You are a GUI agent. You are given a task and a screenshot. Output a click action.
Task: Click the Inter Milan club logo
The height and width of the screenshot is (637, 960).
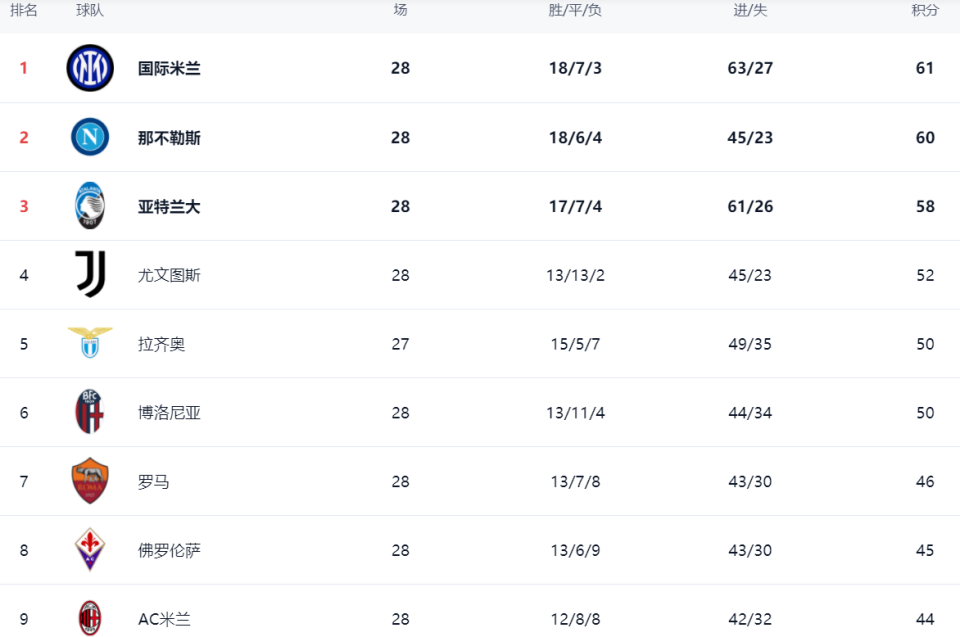tap(90, 68)
